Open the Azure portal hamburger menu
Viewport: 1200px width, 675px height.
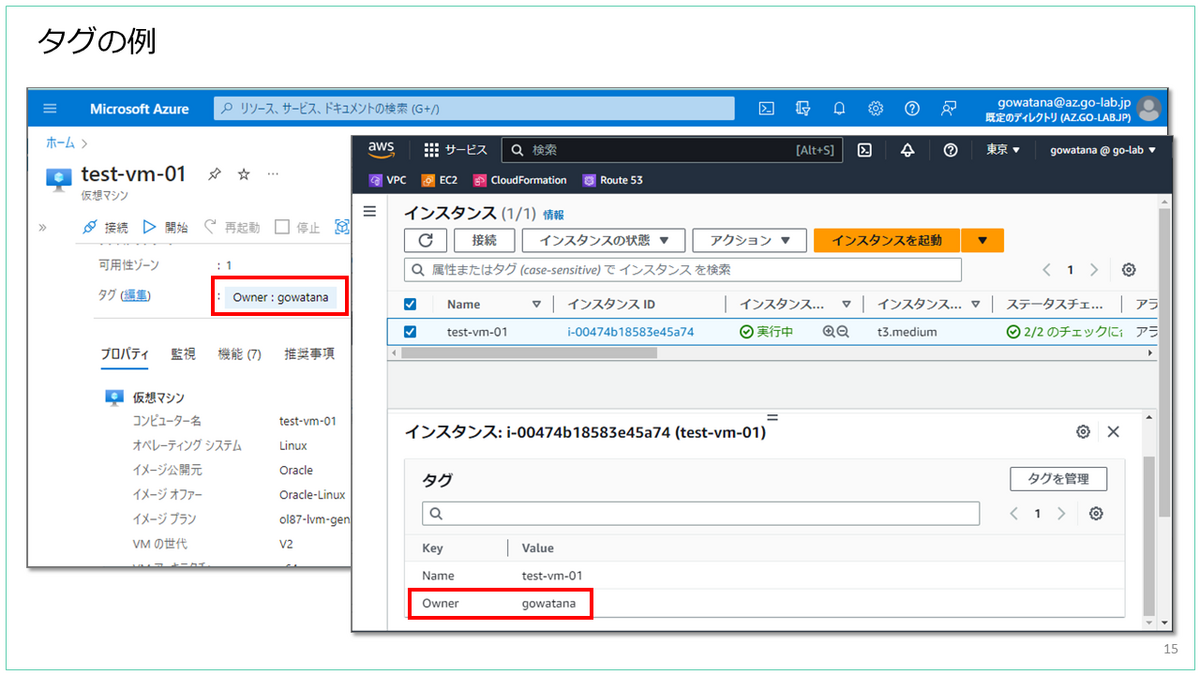point(51,109)
